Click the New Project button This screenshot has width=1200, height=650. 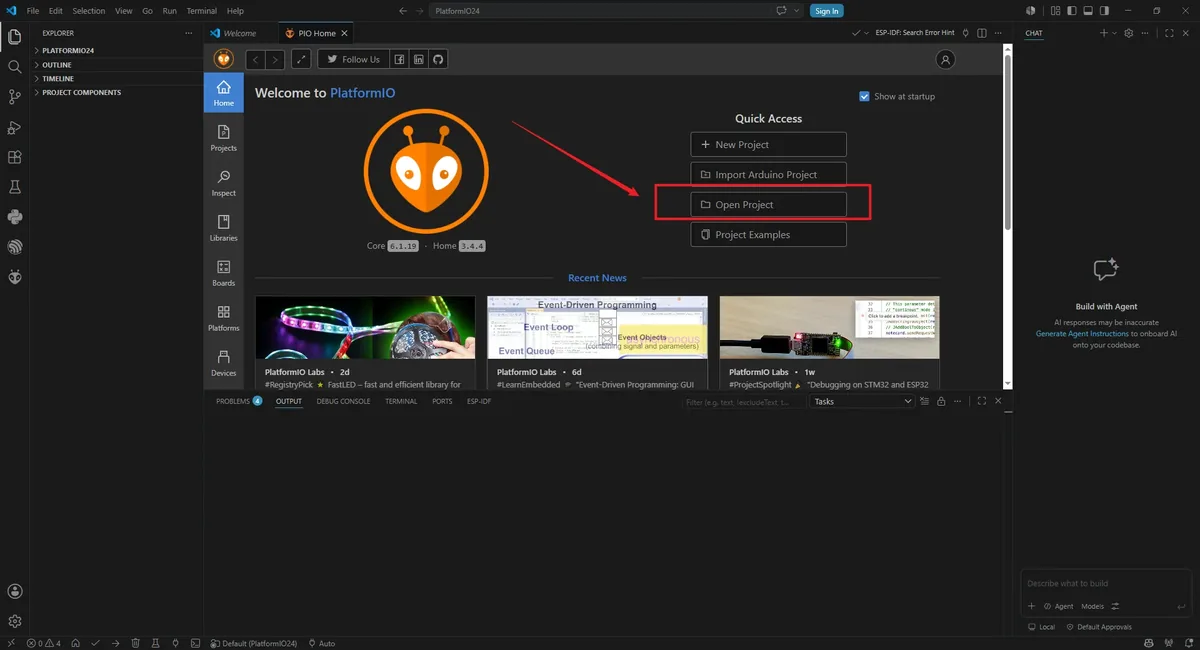click(768, 144)
